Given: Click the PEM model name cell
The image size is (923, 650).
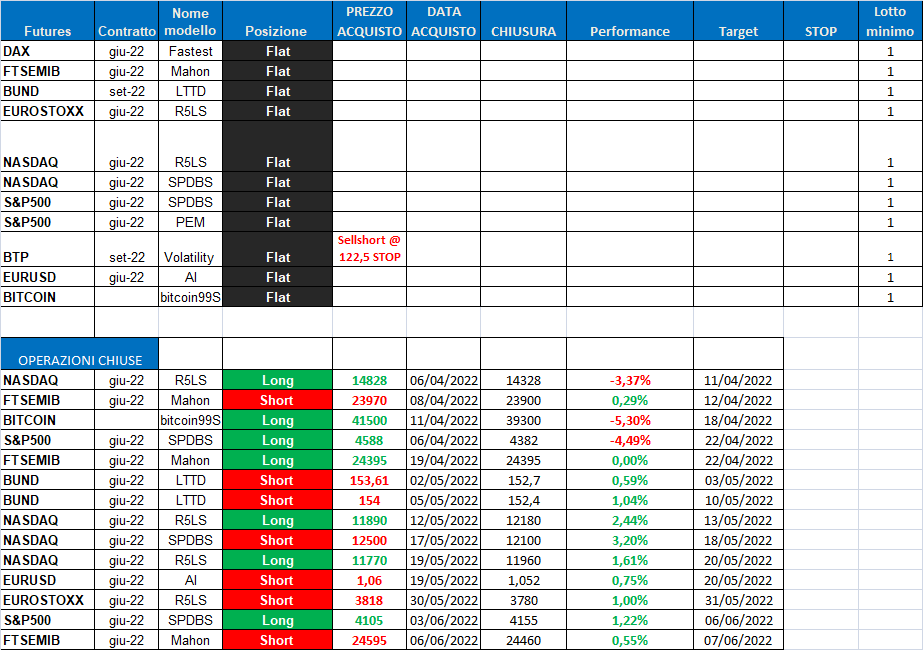Looking at the screenshot, I should point(190,222).
